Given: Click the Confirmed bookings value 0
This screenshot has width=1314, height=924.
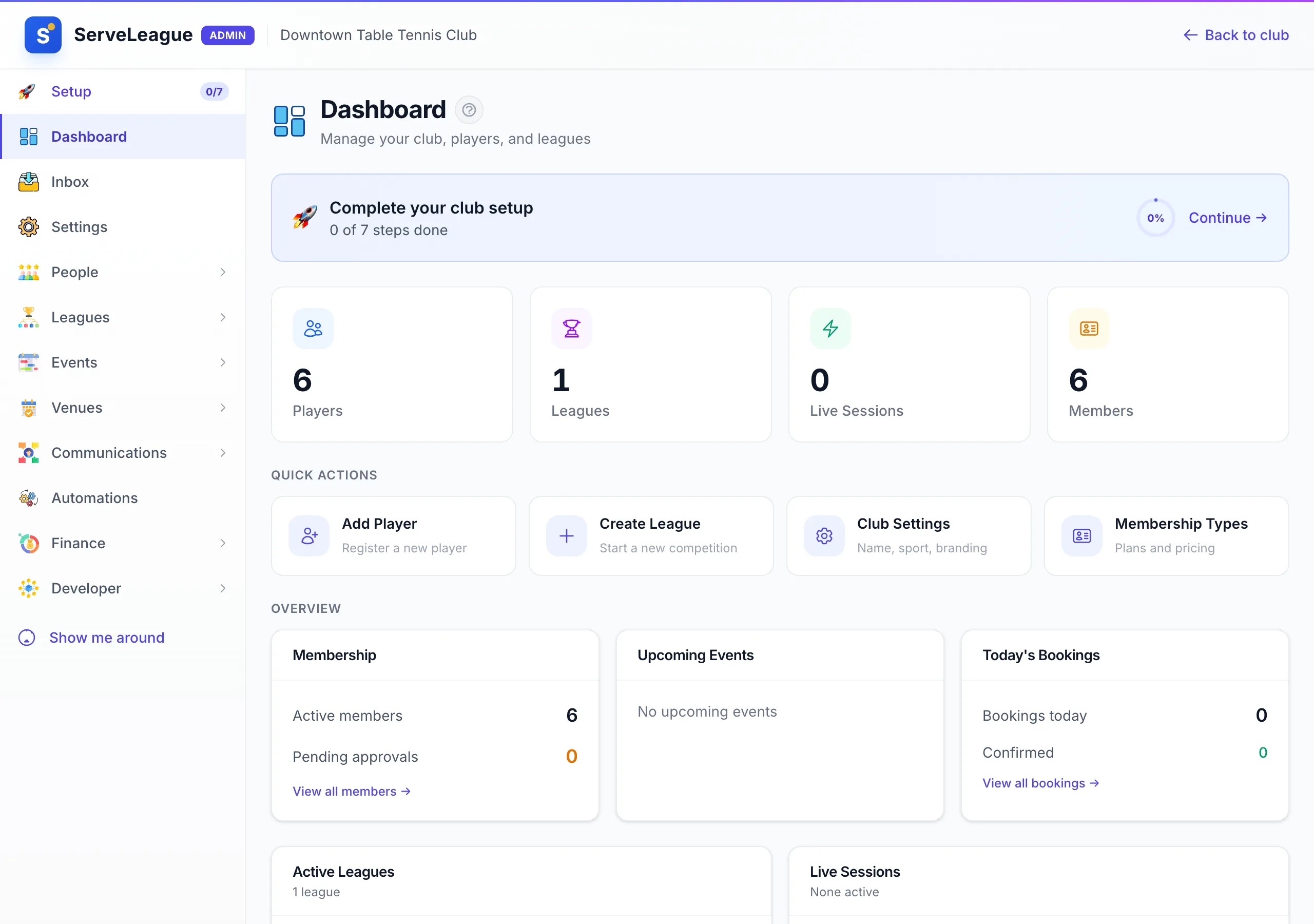Looking at the screenshot, I should [1263, 754].
